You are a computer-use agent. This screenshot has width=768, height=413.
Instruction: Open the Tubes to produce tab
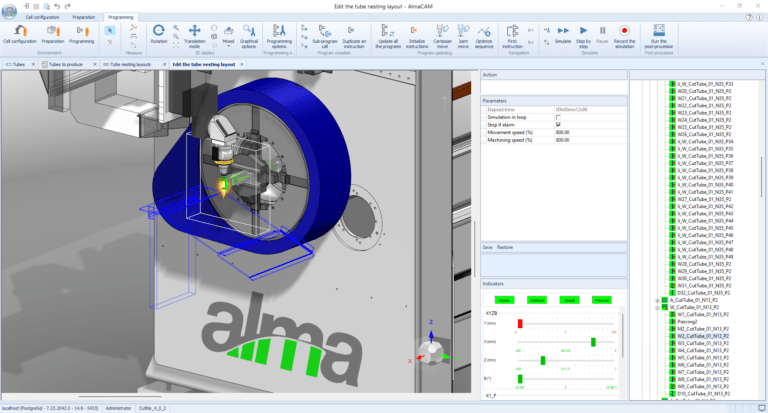coord(69,64)
